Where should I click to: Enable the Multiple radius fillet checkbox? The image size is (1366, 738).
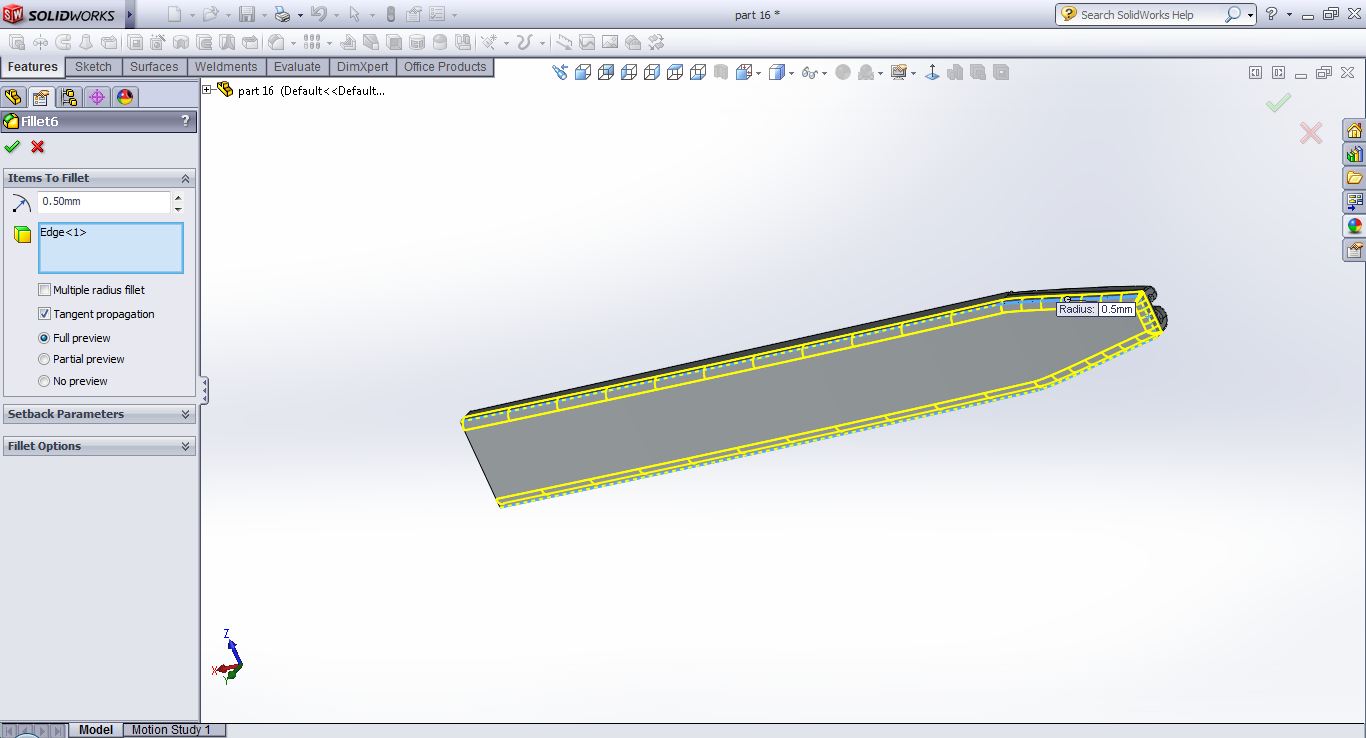point(44,290)
